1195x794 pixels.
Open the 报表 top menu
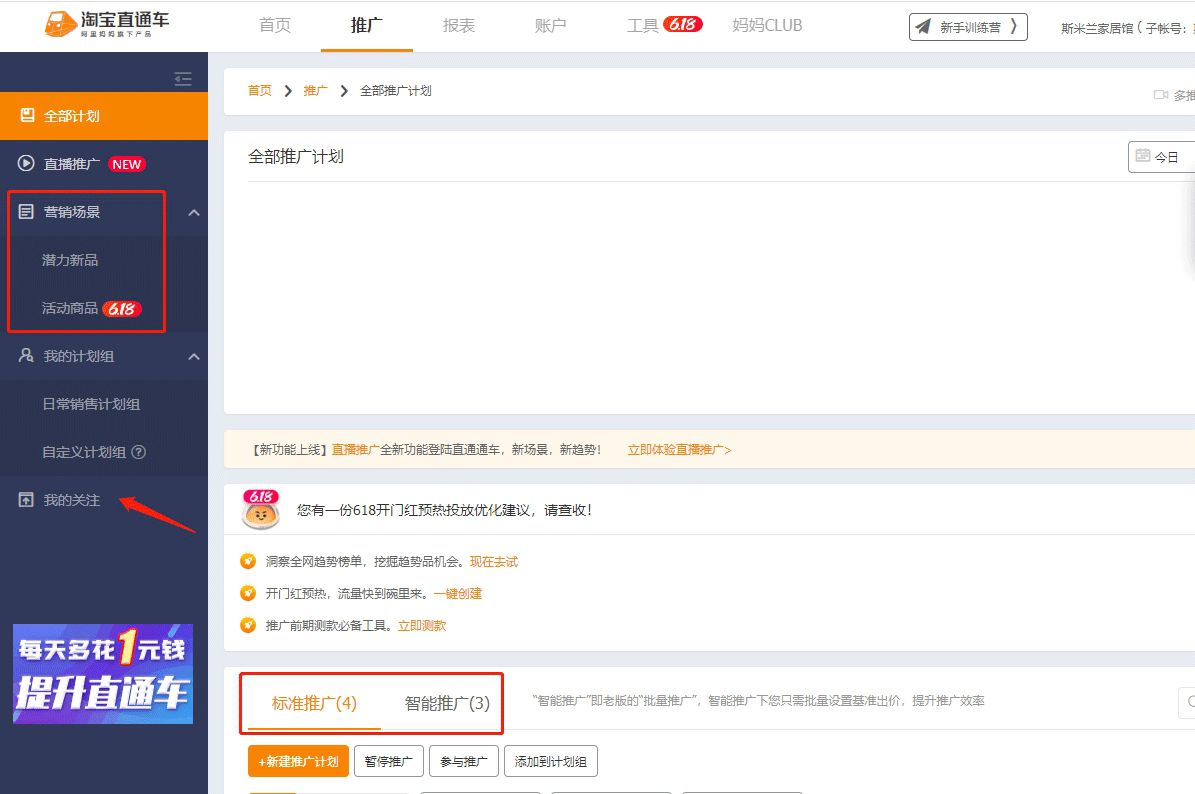[459, 25]
